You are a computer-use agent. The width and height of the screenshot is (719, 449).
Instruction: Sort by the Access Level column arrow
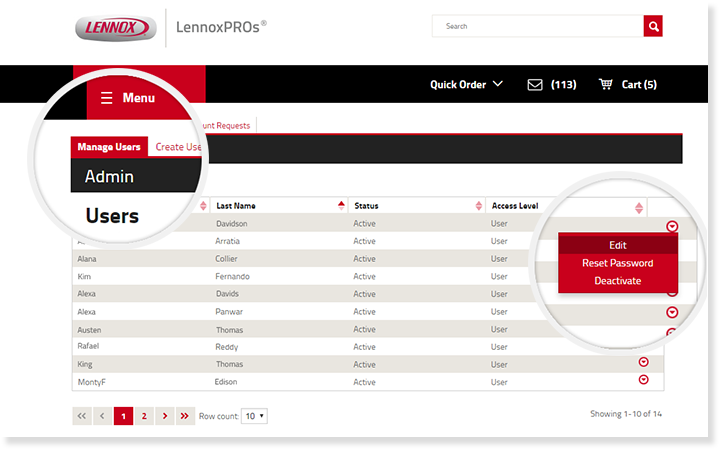click(639, 208)
